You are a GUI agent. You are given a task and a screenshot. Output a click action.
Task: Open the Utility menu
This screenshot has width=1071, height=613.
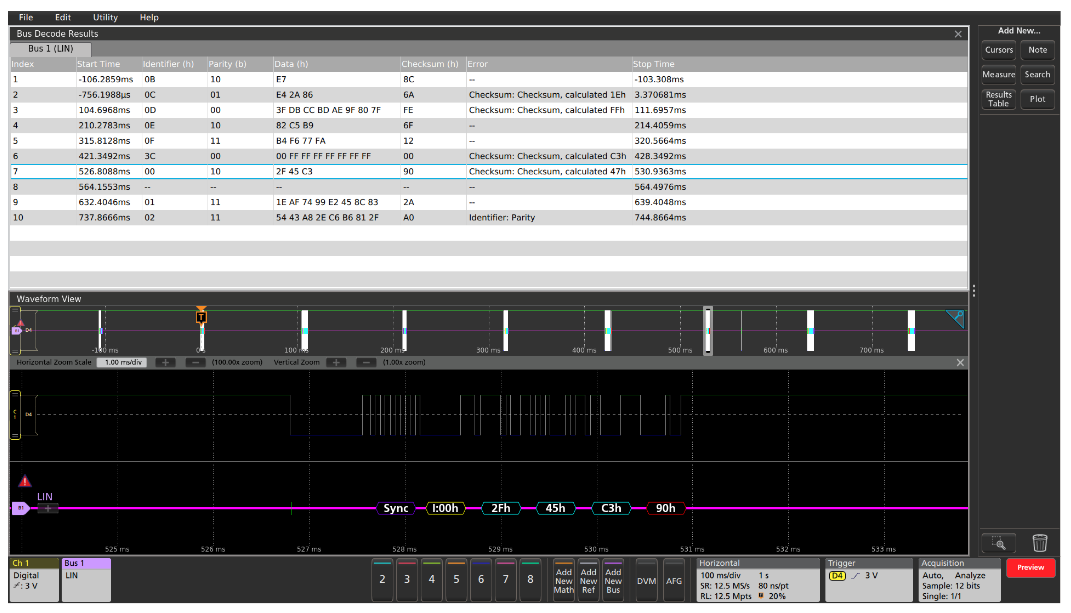104,17
